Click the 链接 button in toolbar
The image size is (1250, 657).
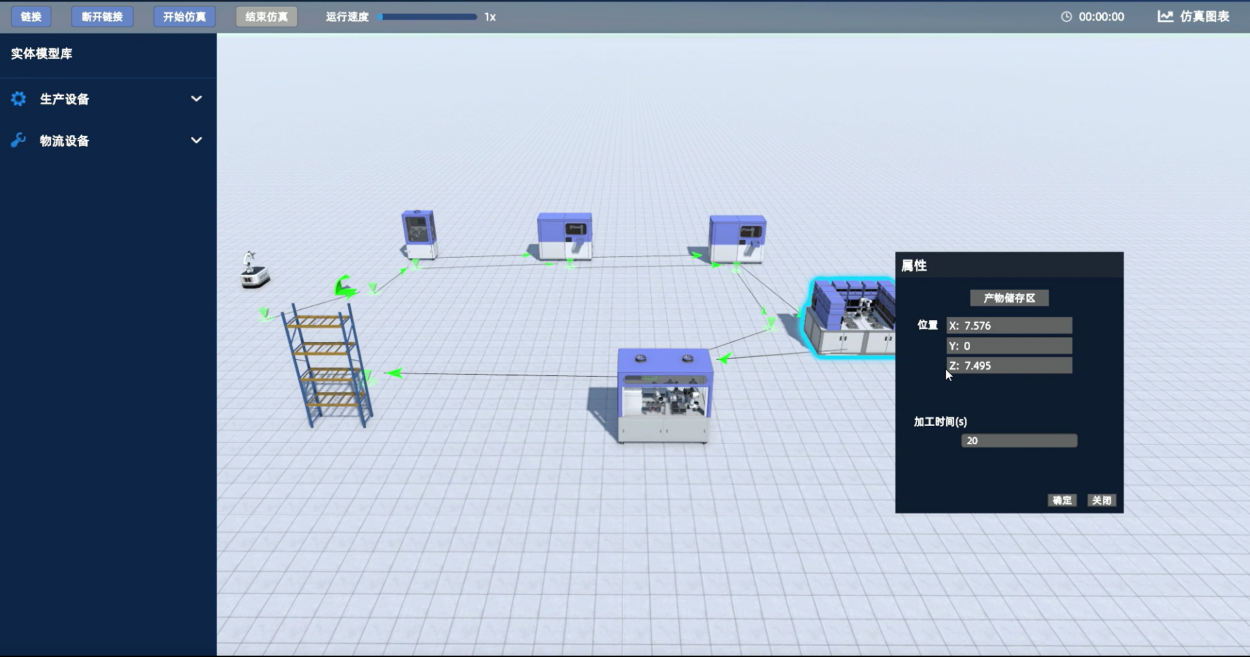pos(31,17)
